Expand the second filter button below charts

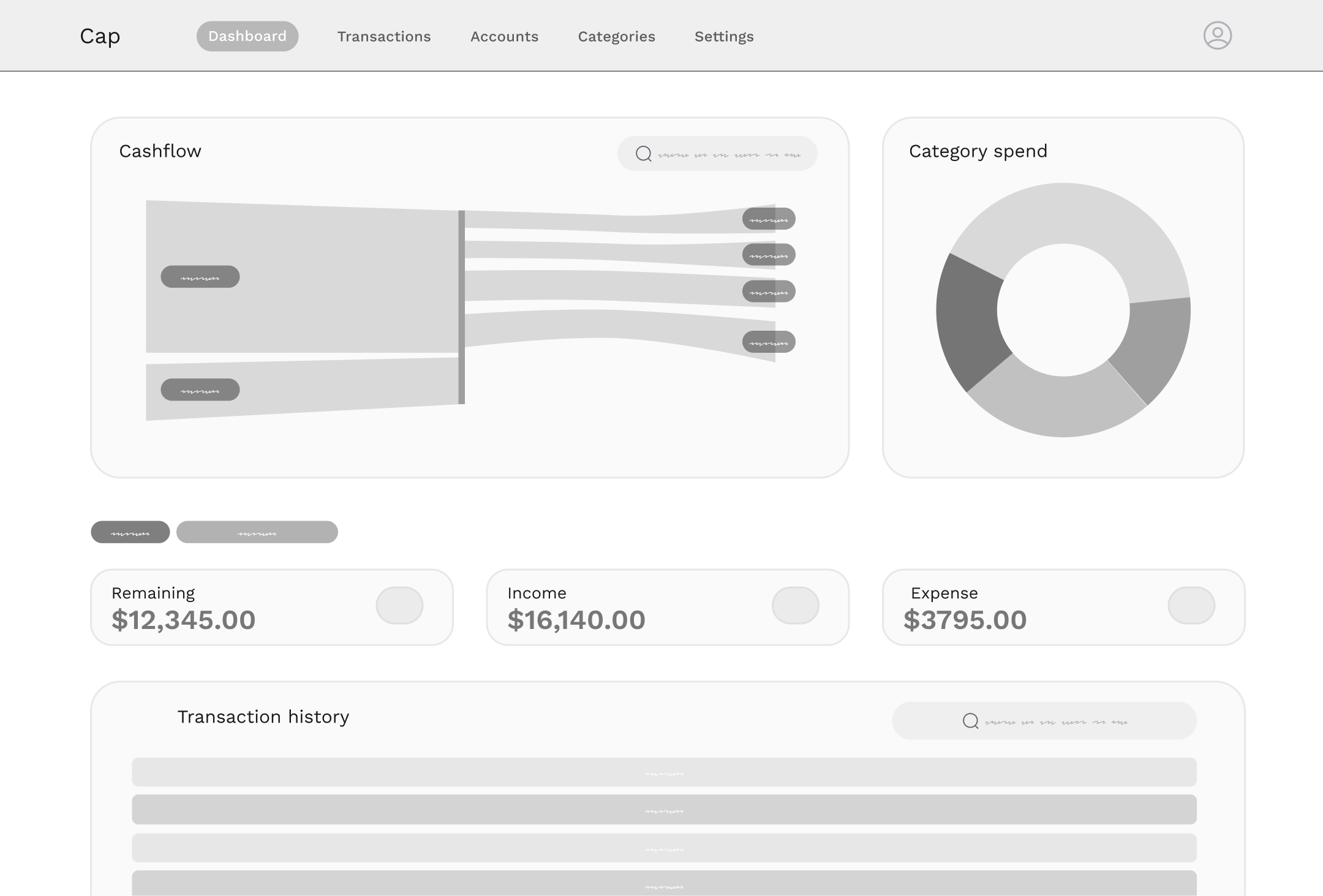257,531
